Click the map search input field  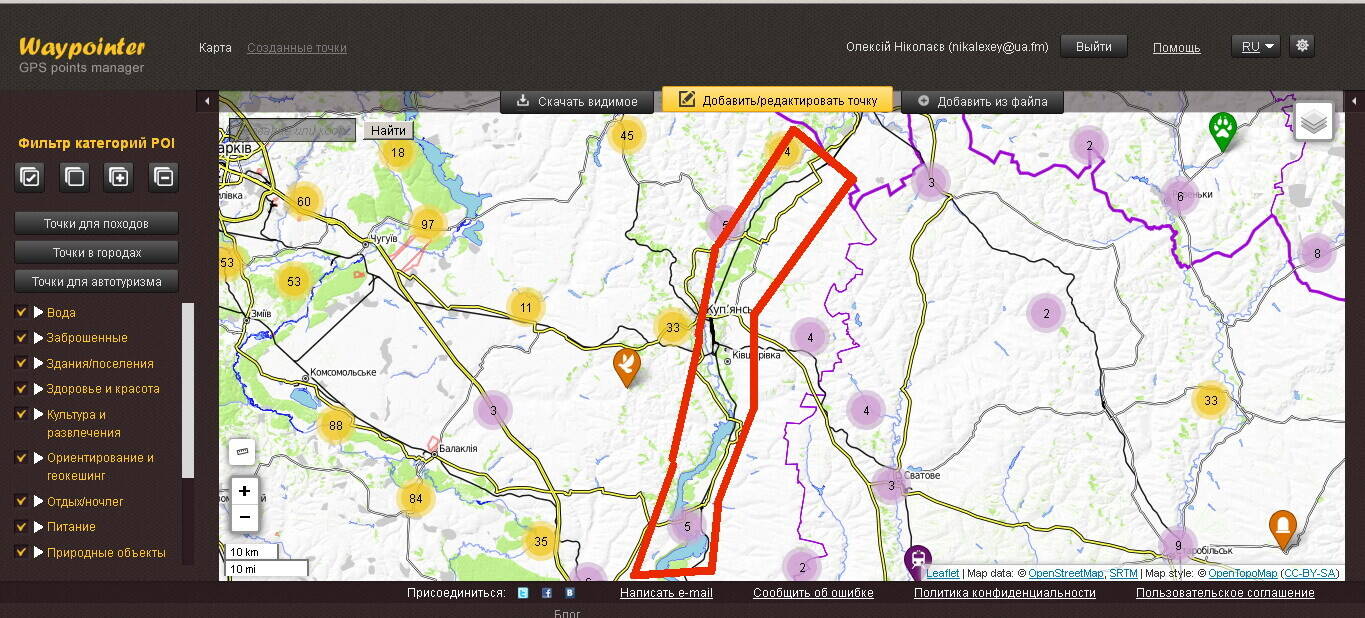[292, 130]
